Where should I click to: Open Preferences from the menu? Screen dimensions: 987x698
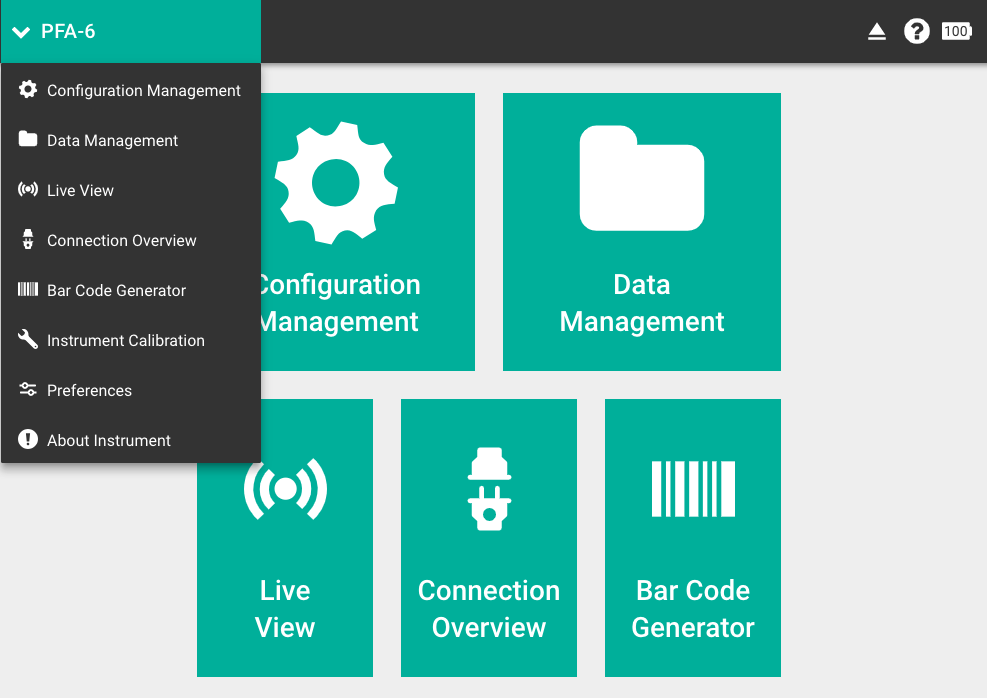coord(89,390)
